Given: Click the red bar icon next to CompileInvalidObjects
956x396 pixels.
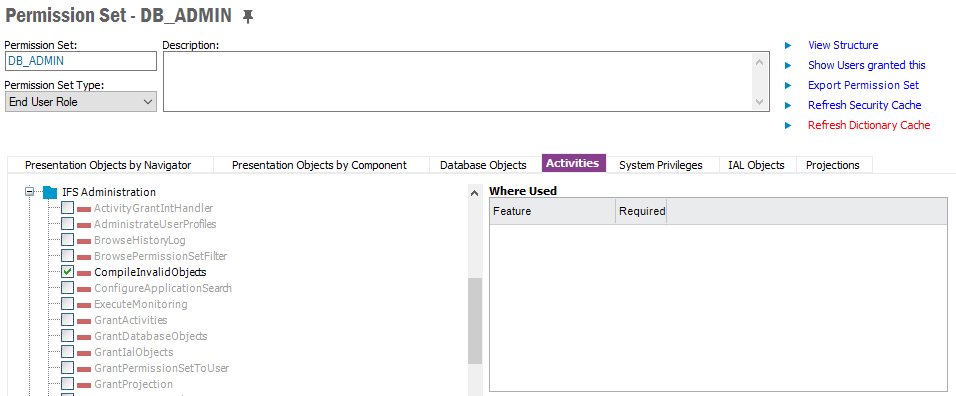Looking at the screenshot, I should [x=84, y=272].
